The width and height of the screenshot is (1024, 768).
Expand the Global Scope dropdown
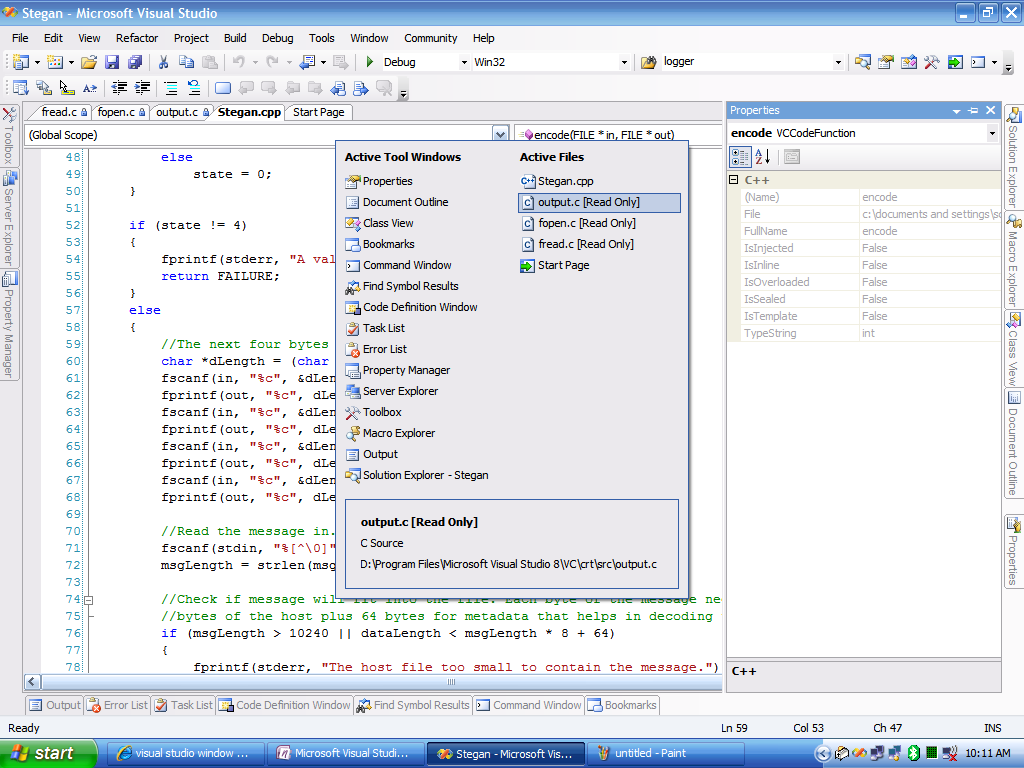point(500,134)
